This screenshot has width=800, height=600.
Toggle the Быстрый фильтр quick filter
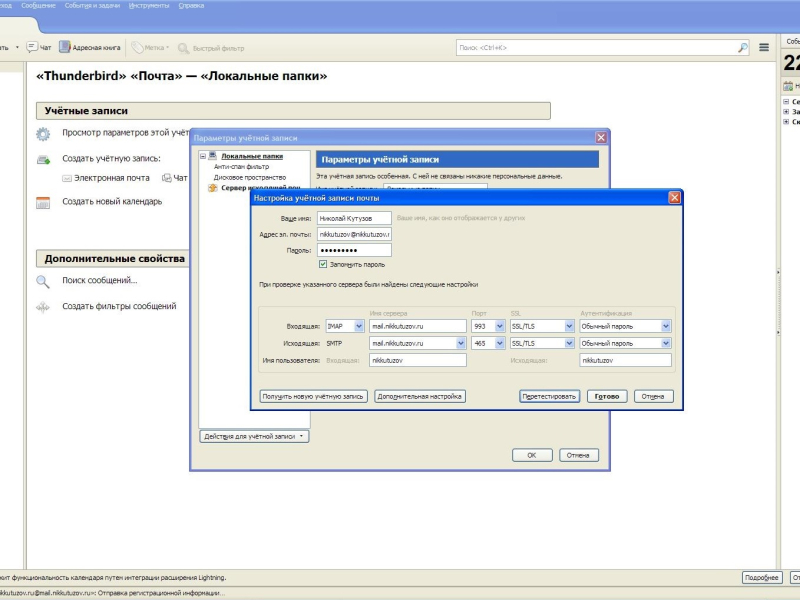point(211,48)
